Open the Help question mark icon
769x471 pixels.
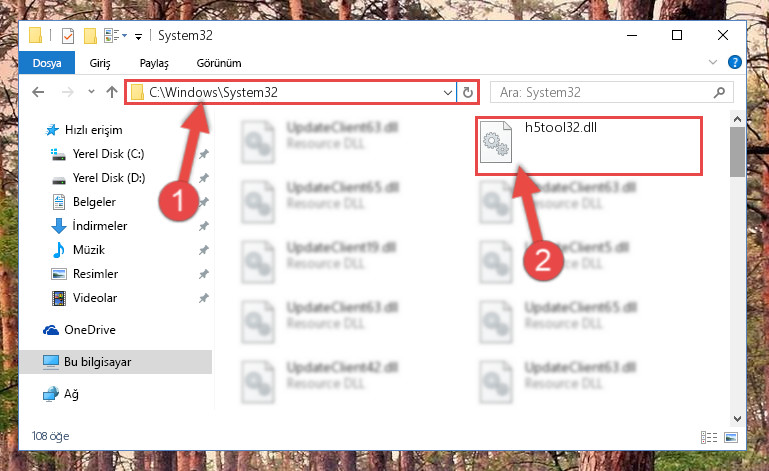pyautogui.click(x=734, y=62)
